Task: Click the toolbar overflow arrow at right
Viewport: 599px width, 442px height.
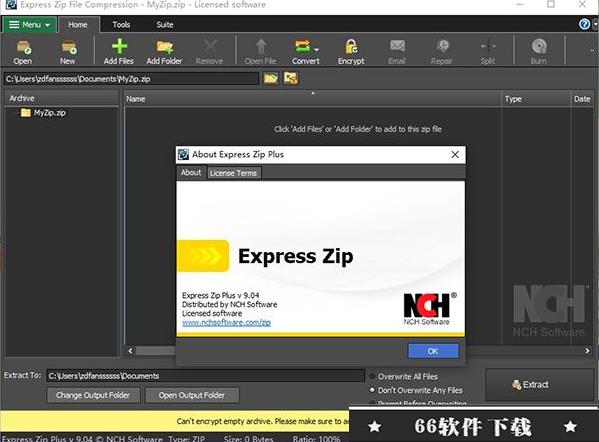Action: coord(593,50)
